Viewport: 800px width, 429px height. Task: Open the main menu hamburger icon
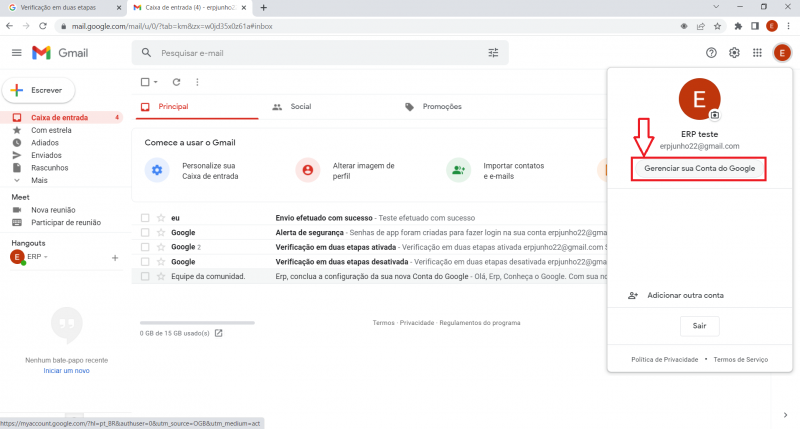pyautogui.click(x=16, y=53)
